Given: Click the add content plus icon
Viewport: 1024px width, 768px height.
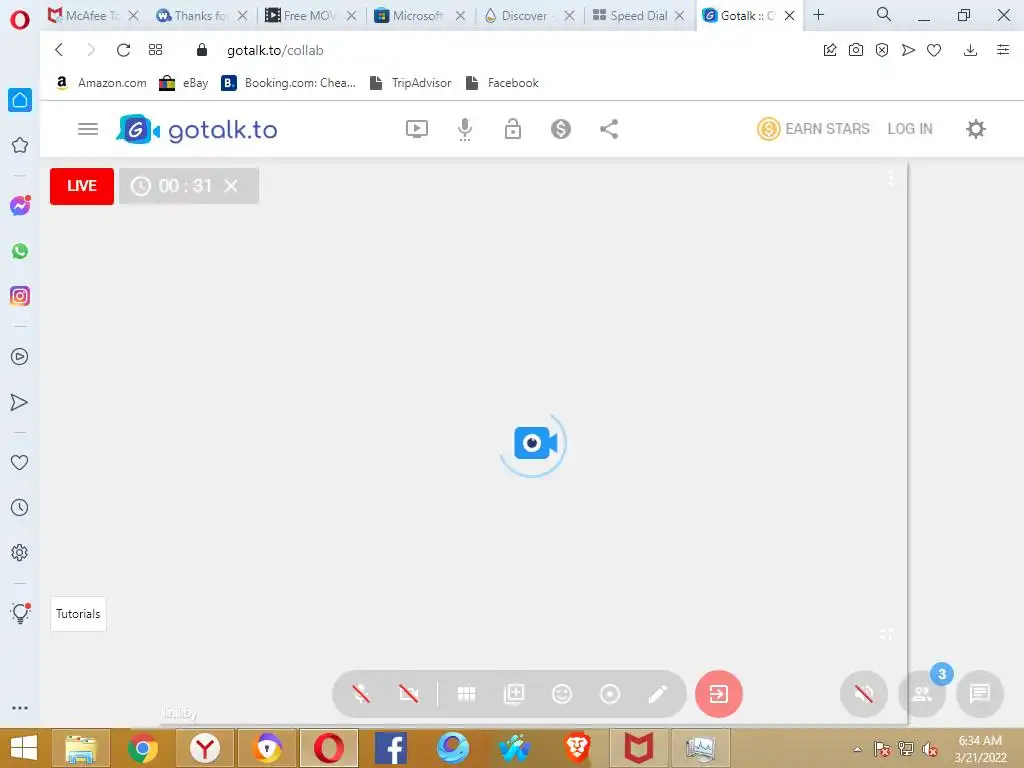Looking at the screenshot, I should tap(514, 694).
